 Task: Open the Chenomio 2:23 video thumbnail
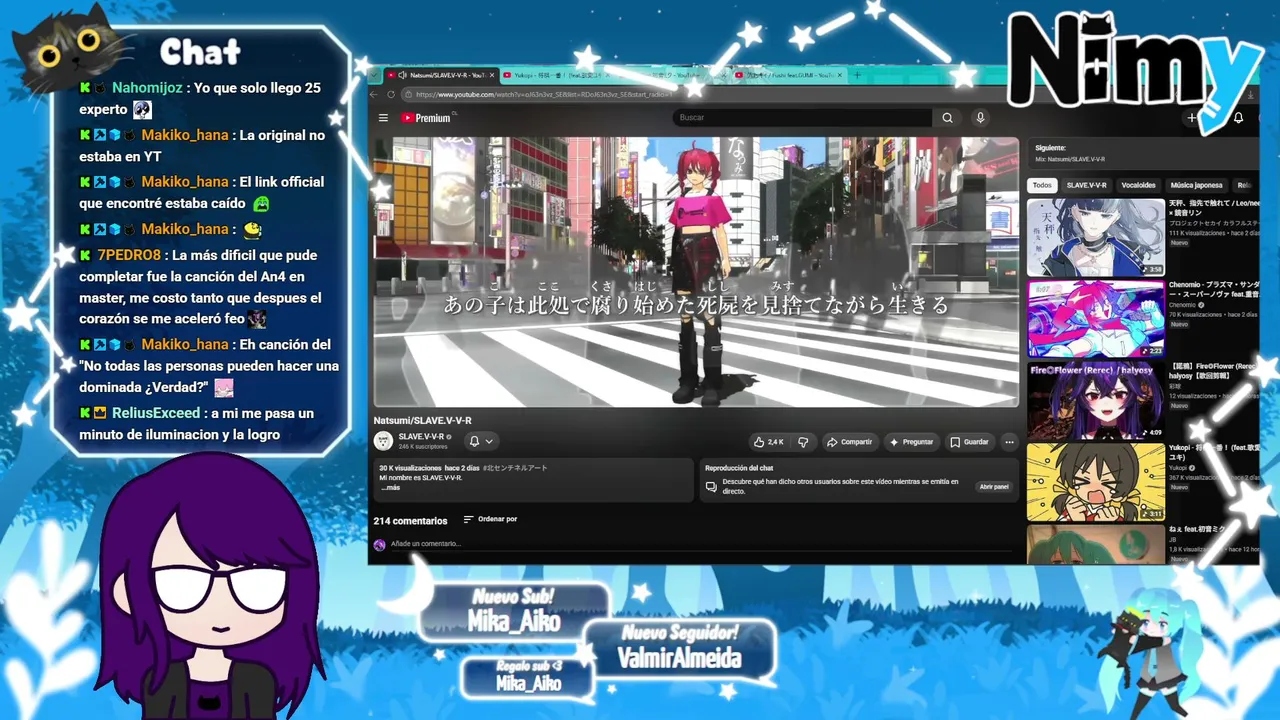pos(1096,319)
